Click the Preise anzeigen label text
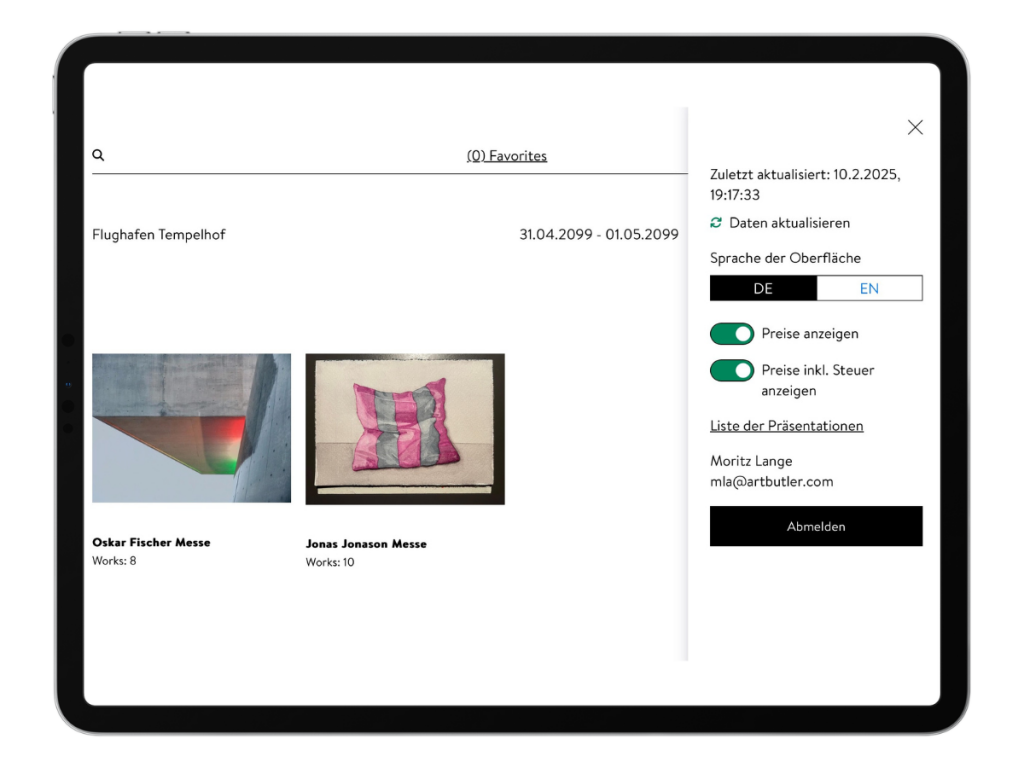 (810, 334)
